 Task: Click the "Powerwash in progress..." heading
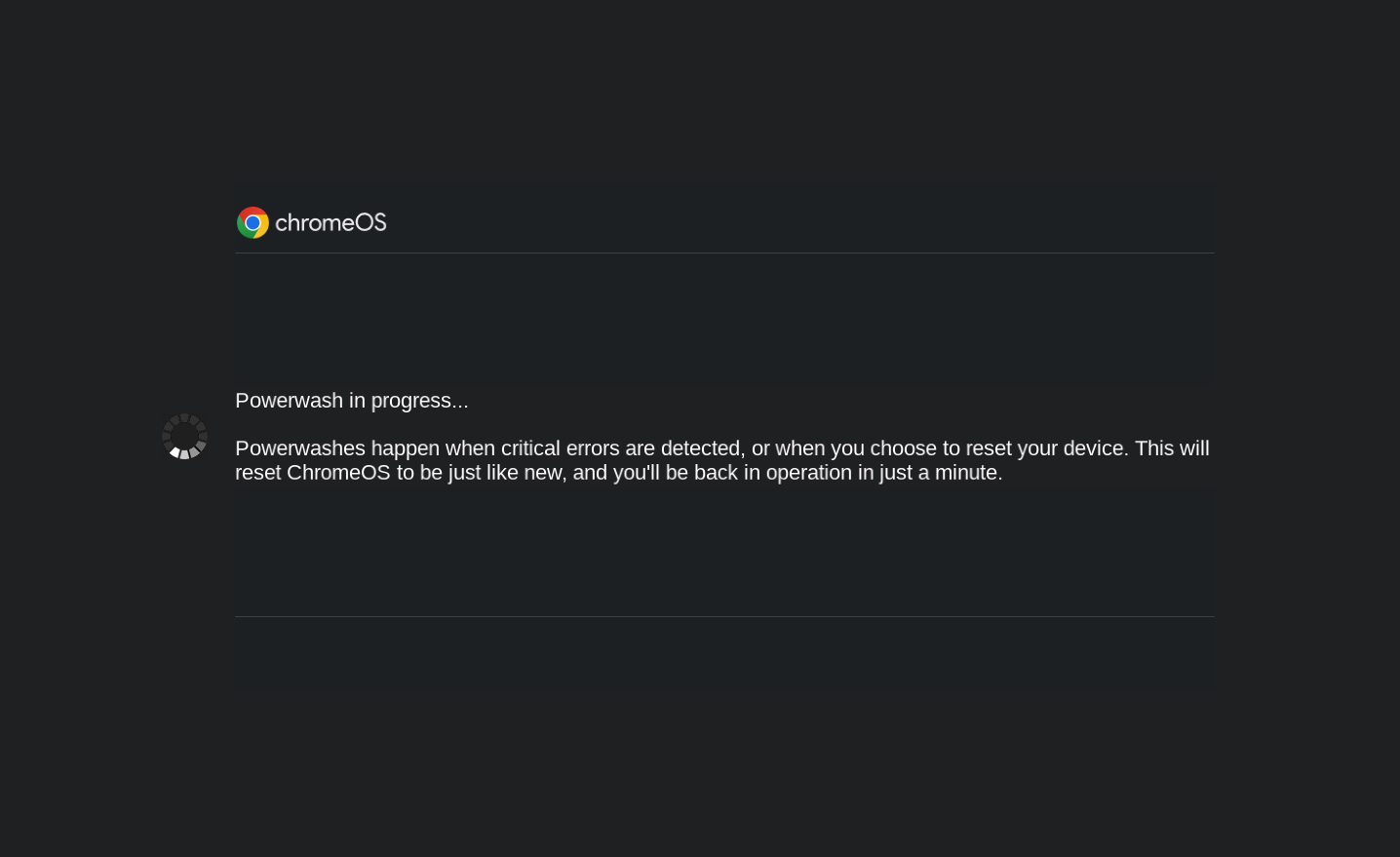click(x=351, y=401)
